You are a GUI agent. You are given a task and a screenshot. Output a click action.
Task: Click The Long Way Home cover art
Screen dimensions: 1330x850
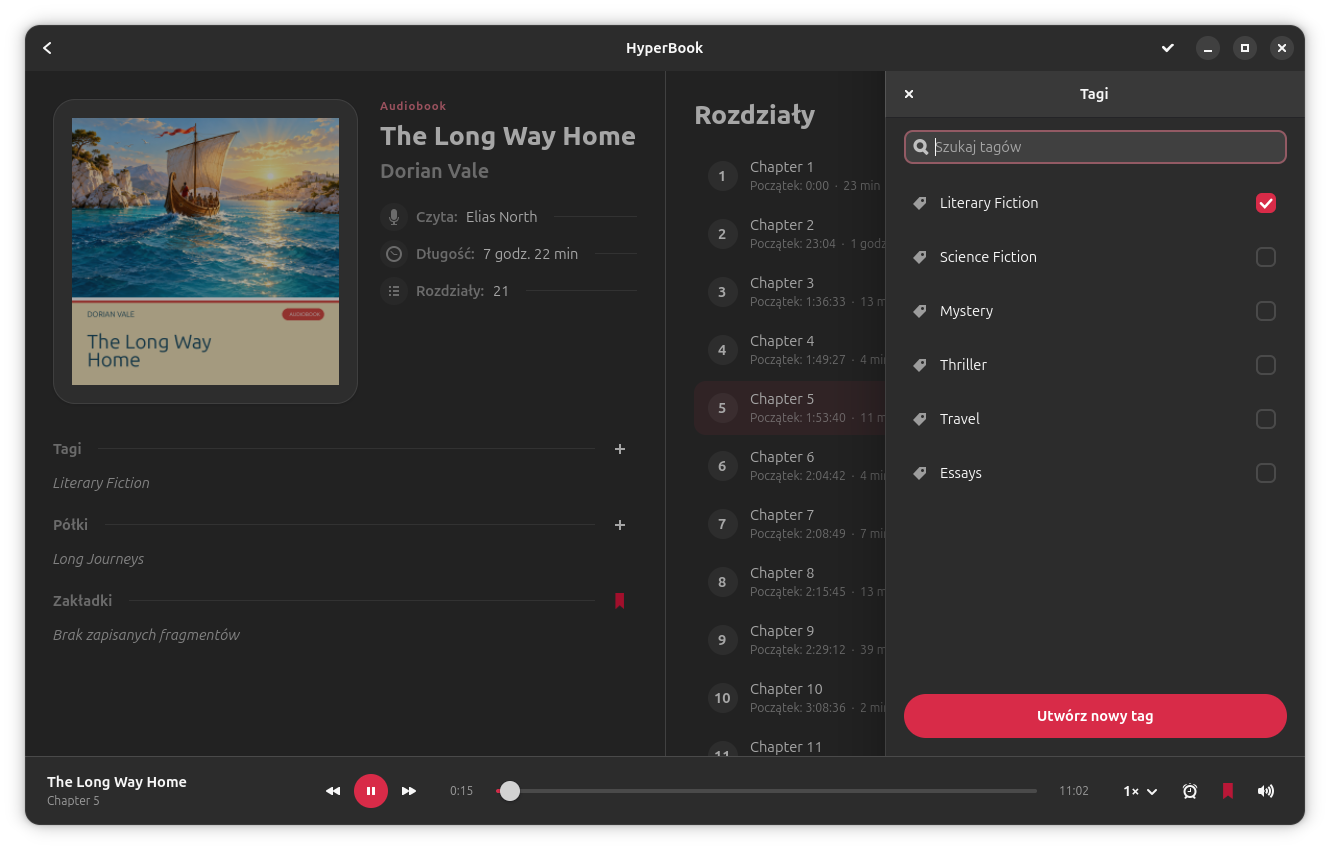point(205,251)
